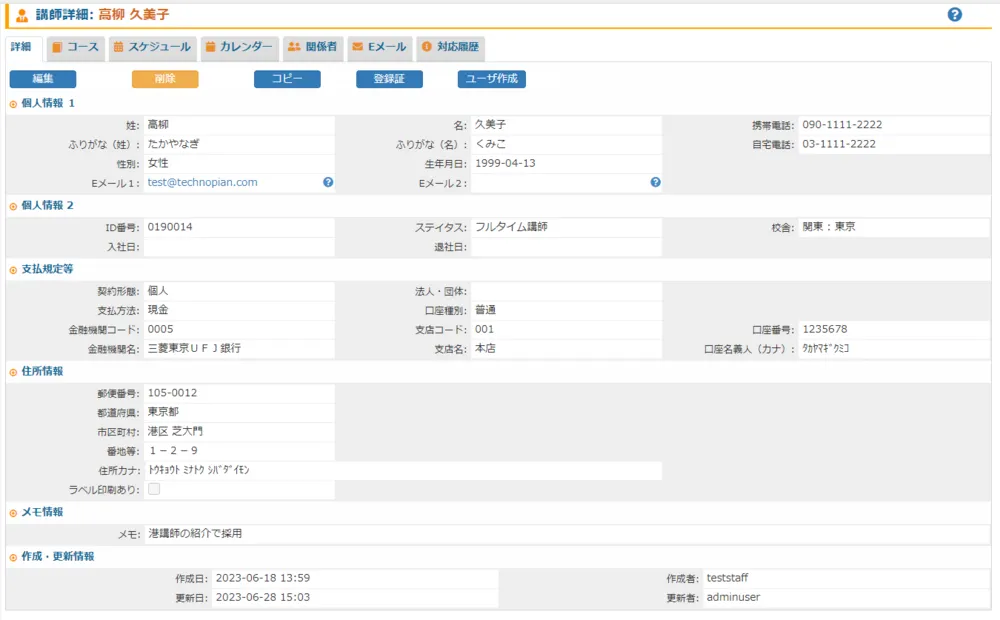Collapse the 個人情報 2 section

point(13,206)
